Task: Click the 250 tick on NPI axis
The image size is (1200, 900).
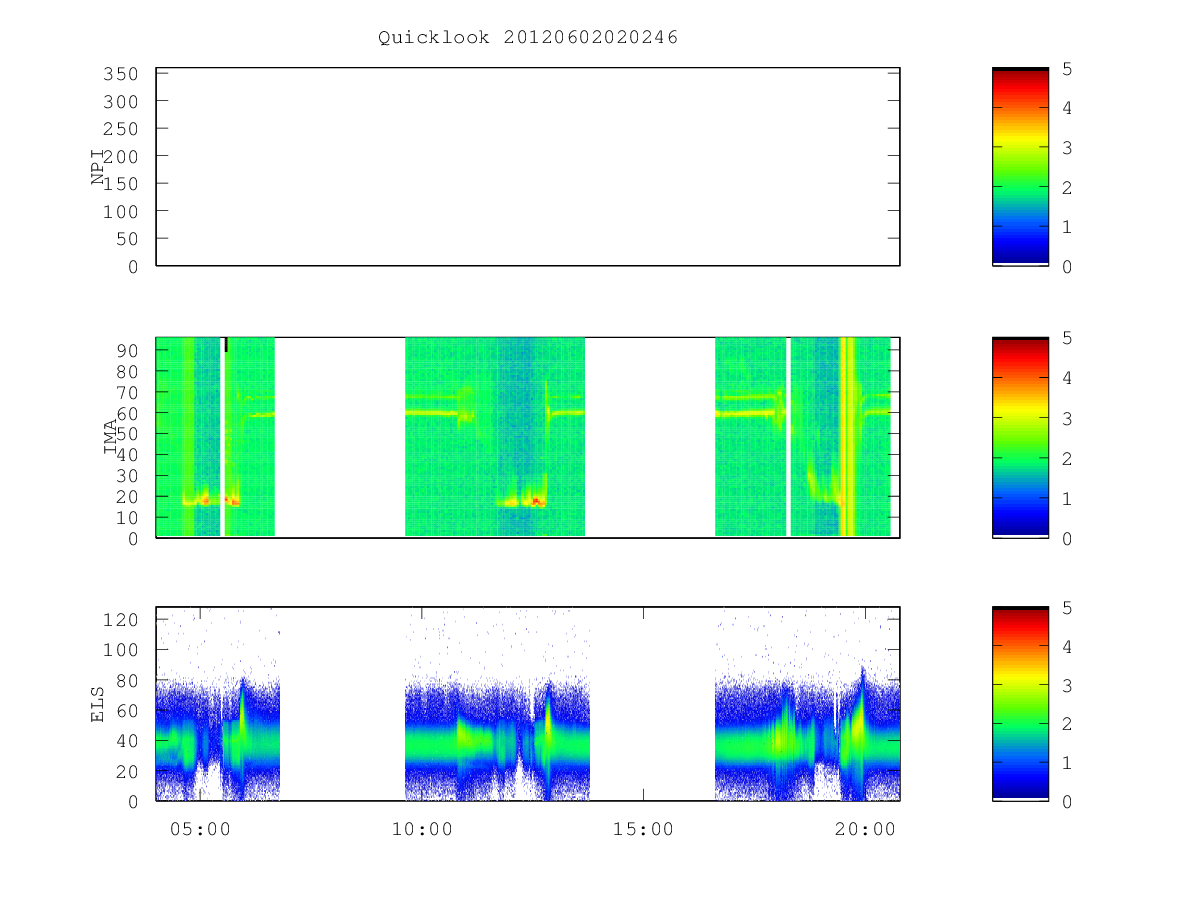Action: [x=120, y=129]
